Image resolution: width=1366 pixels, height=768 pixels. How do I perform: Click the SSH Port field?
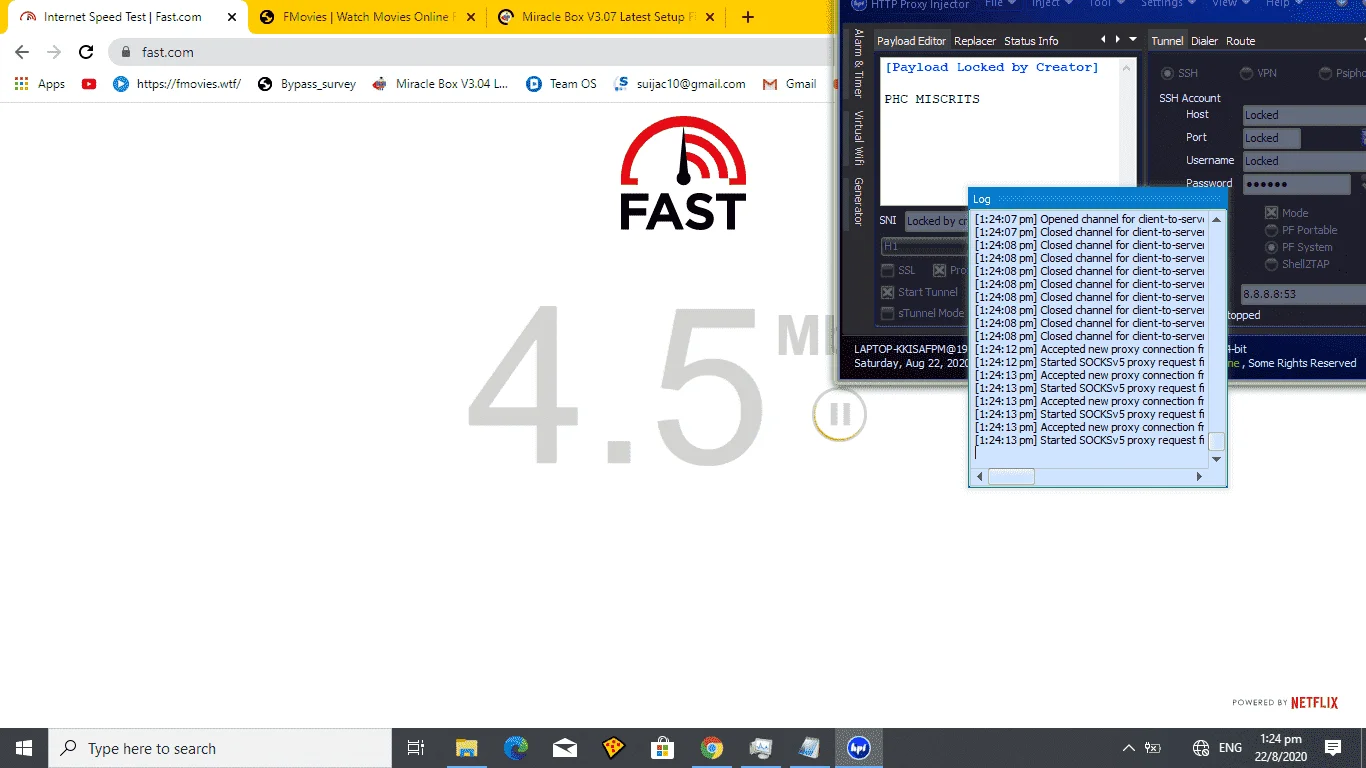[x=1271, y=138]
